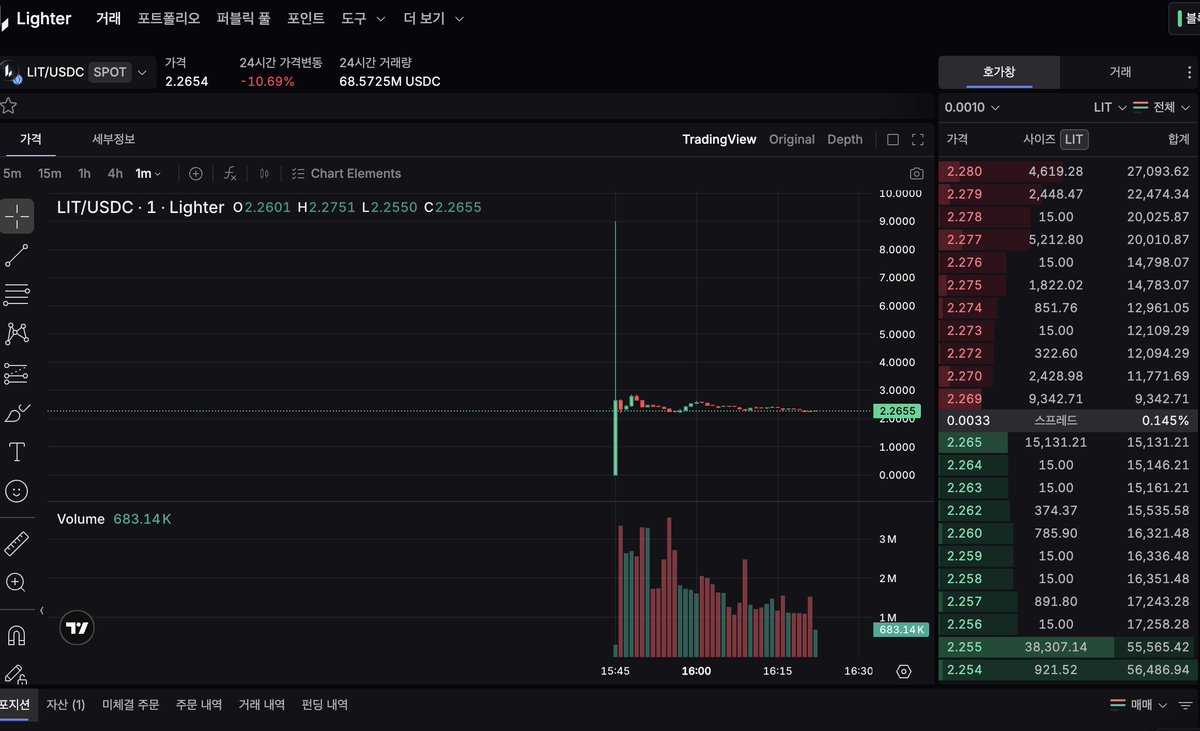Select the crosshair cursor tool
This screenshot has width=1200, height=731.
click(16, 216)
